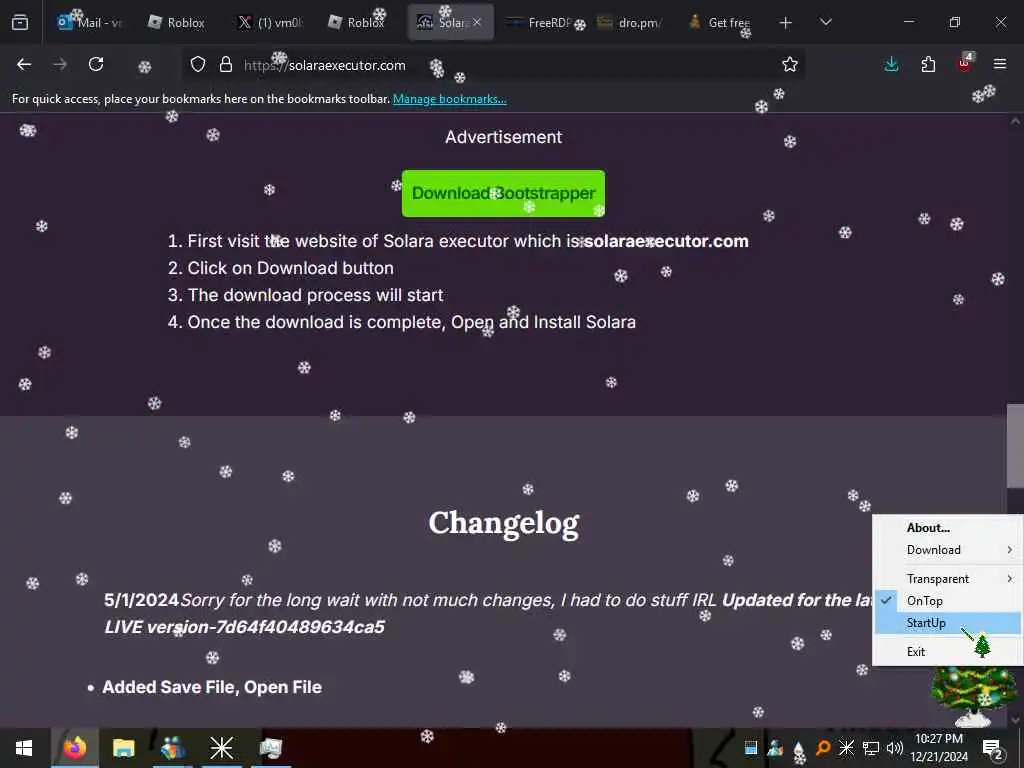Click the page vertical scrollbar thumb
1024x768 pixels.
coord(1016,446)
